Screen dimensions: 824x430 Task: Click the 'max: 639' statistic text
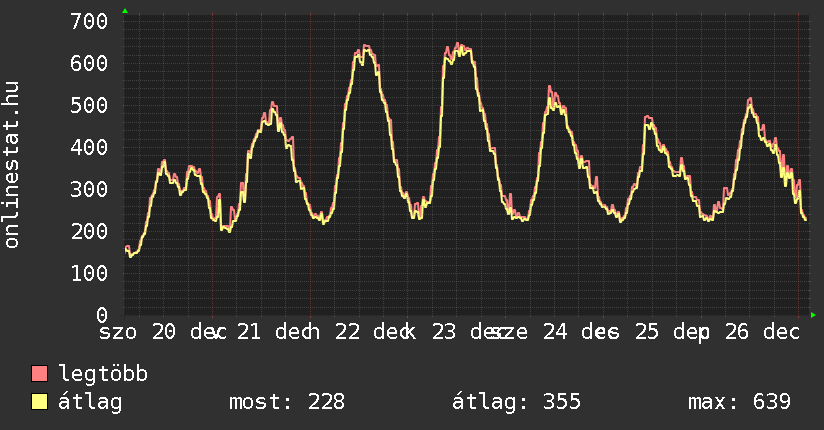739,402
